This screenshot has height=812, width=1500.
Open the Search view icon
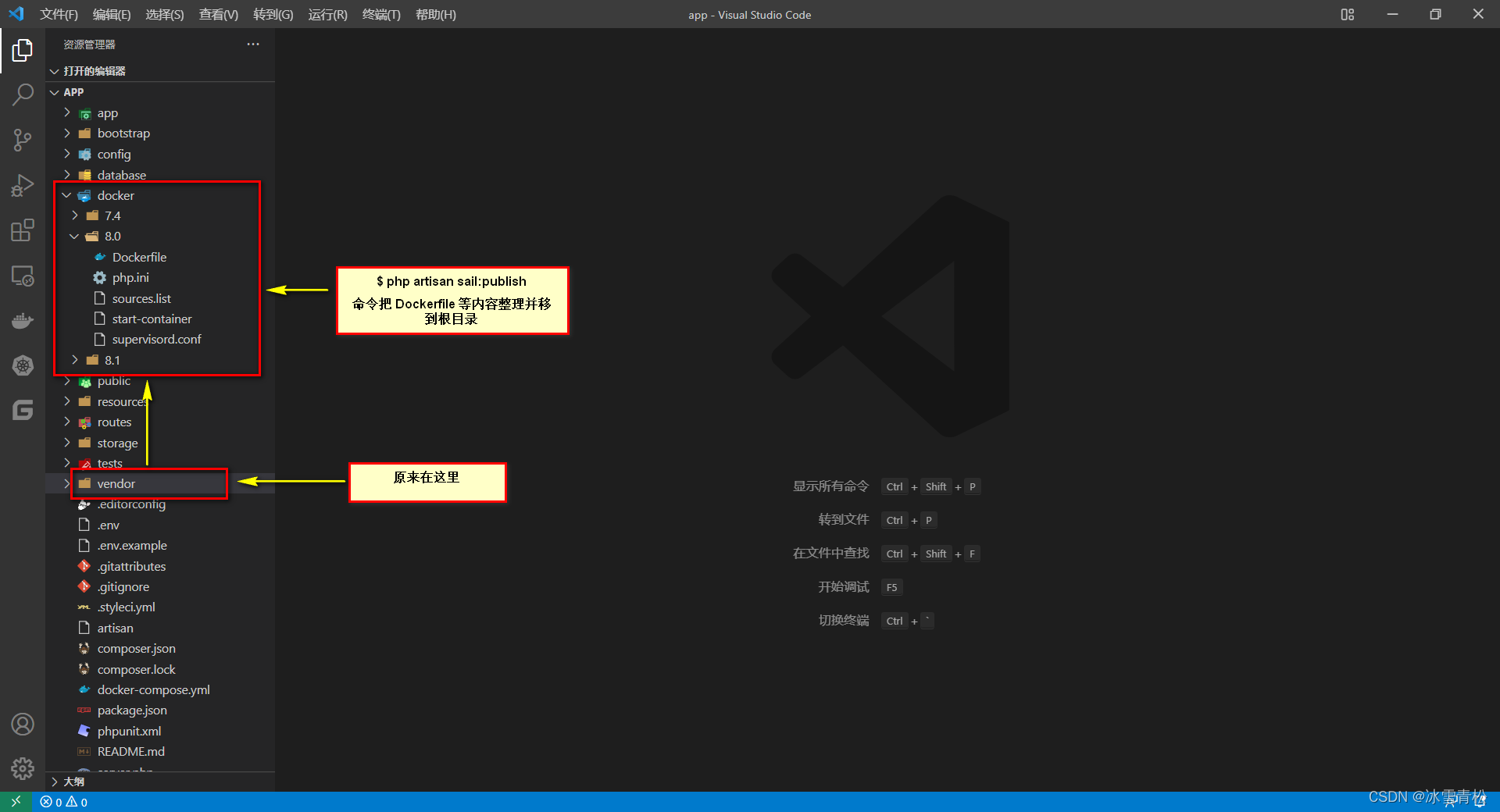click(x=23, y=95)
